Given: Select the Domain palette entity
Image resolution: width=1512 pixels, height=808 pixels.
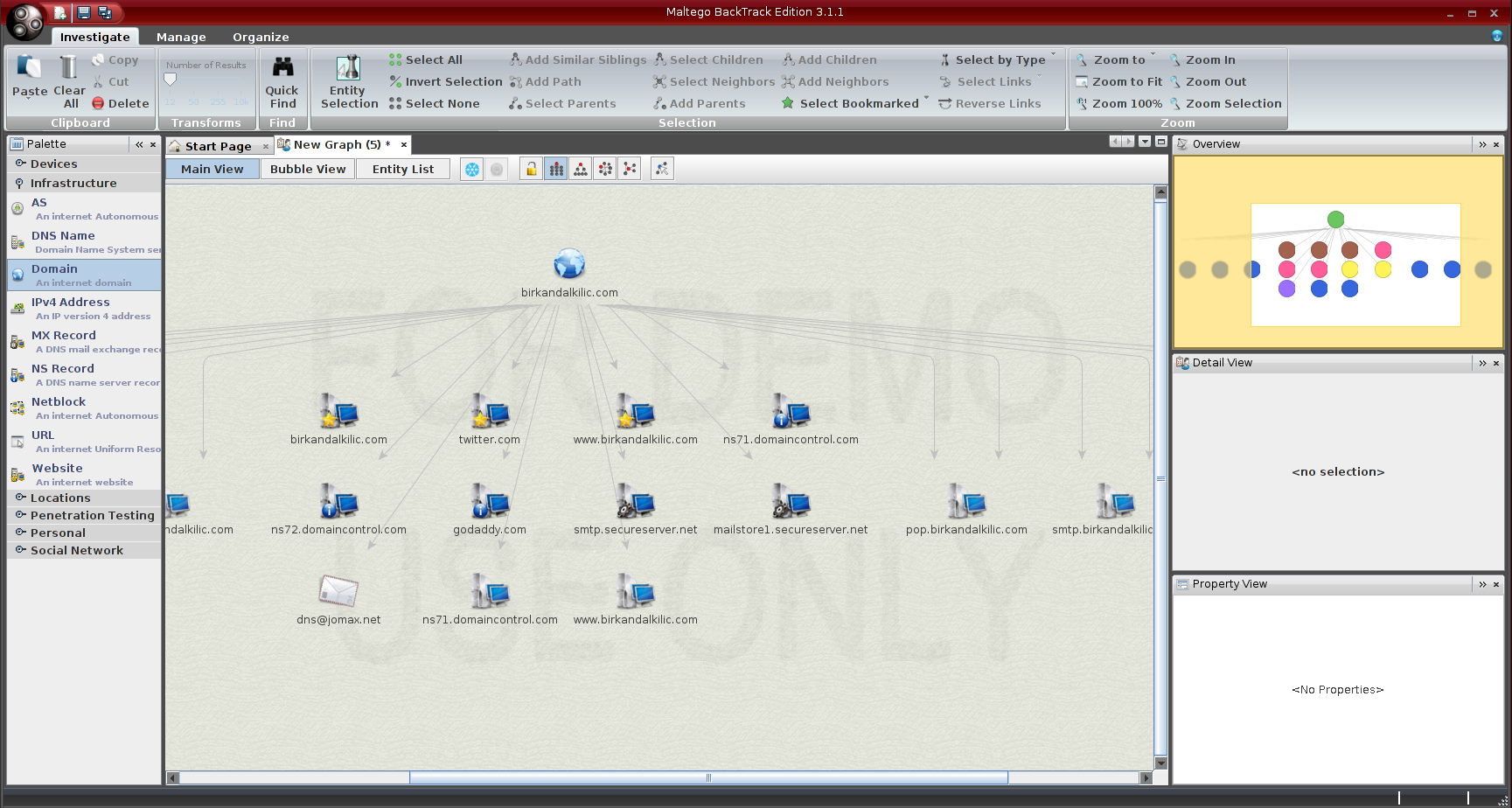Looking at the screenshot, I should point(84,275).
